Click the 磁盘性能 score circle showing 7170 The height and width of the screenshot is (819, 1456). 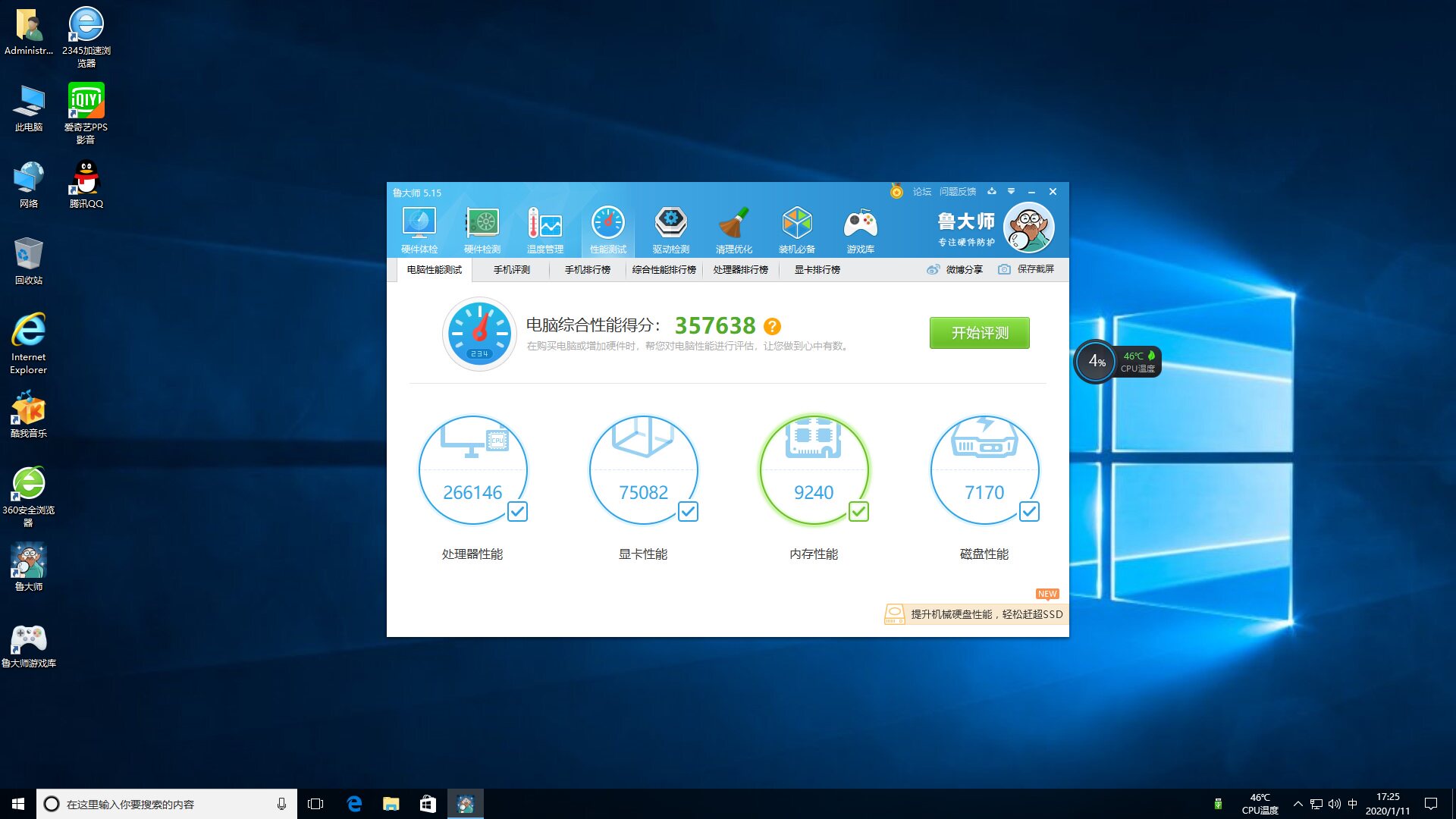(x=984, y=470)
